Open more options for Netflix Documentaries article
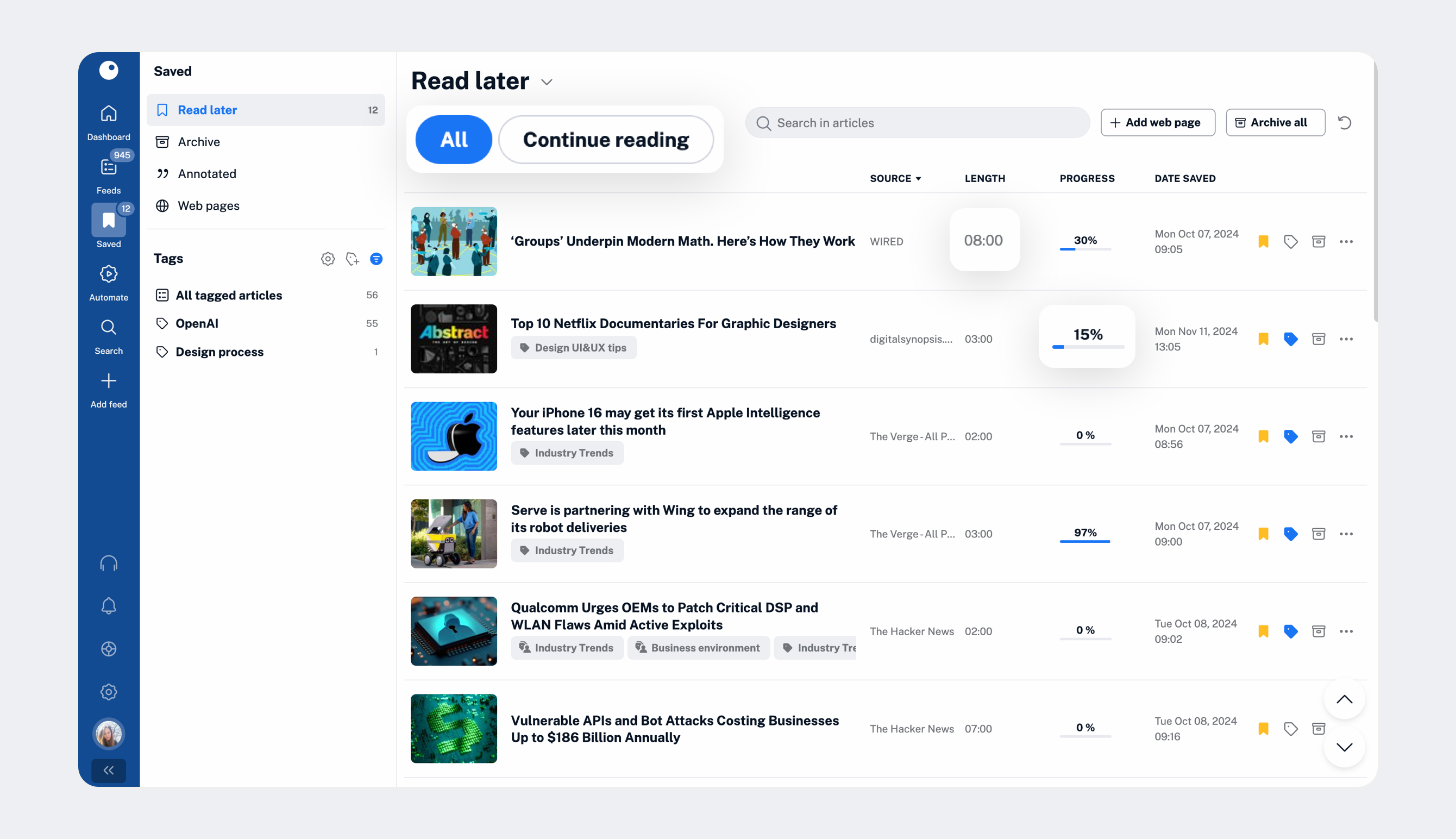This screenshot has width=1456, height=839. coord(1346,339)
